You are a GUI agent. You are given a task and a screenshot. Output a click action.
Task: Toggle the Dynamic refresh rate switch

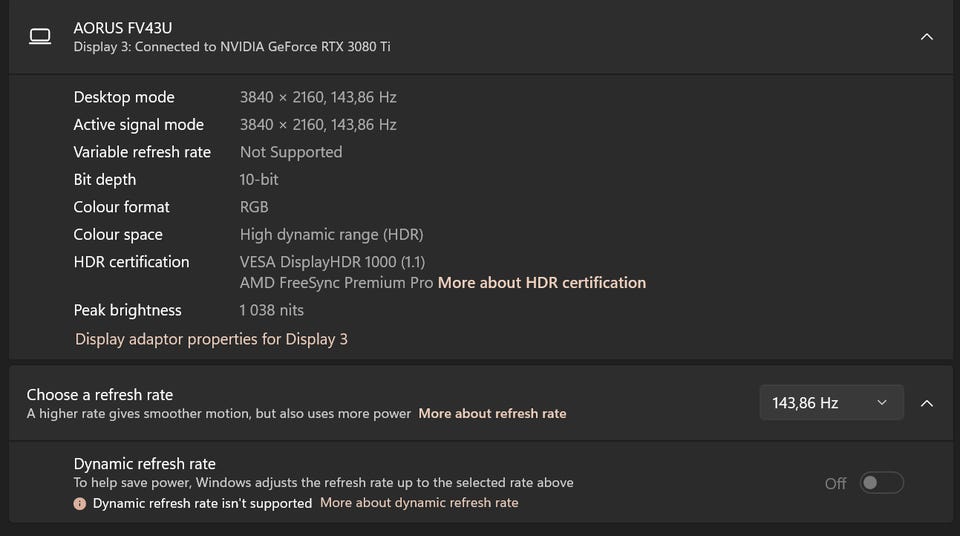click(x=882, y=483)
